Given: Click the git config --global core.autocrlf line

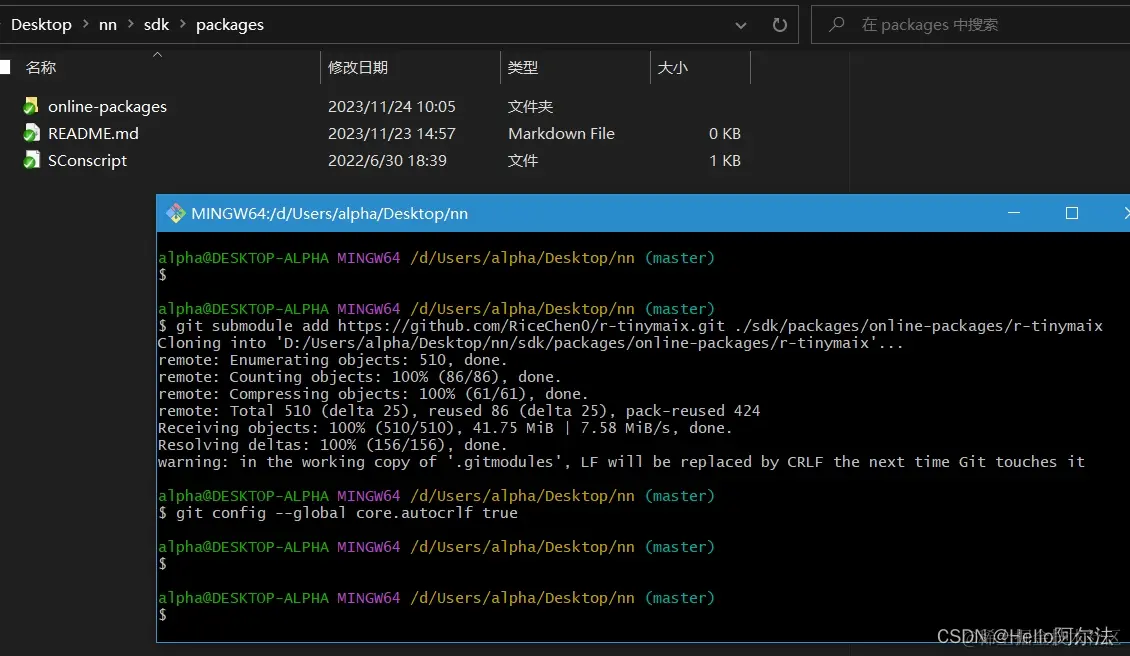Looking at the screenshot, I should coord(338,513).
